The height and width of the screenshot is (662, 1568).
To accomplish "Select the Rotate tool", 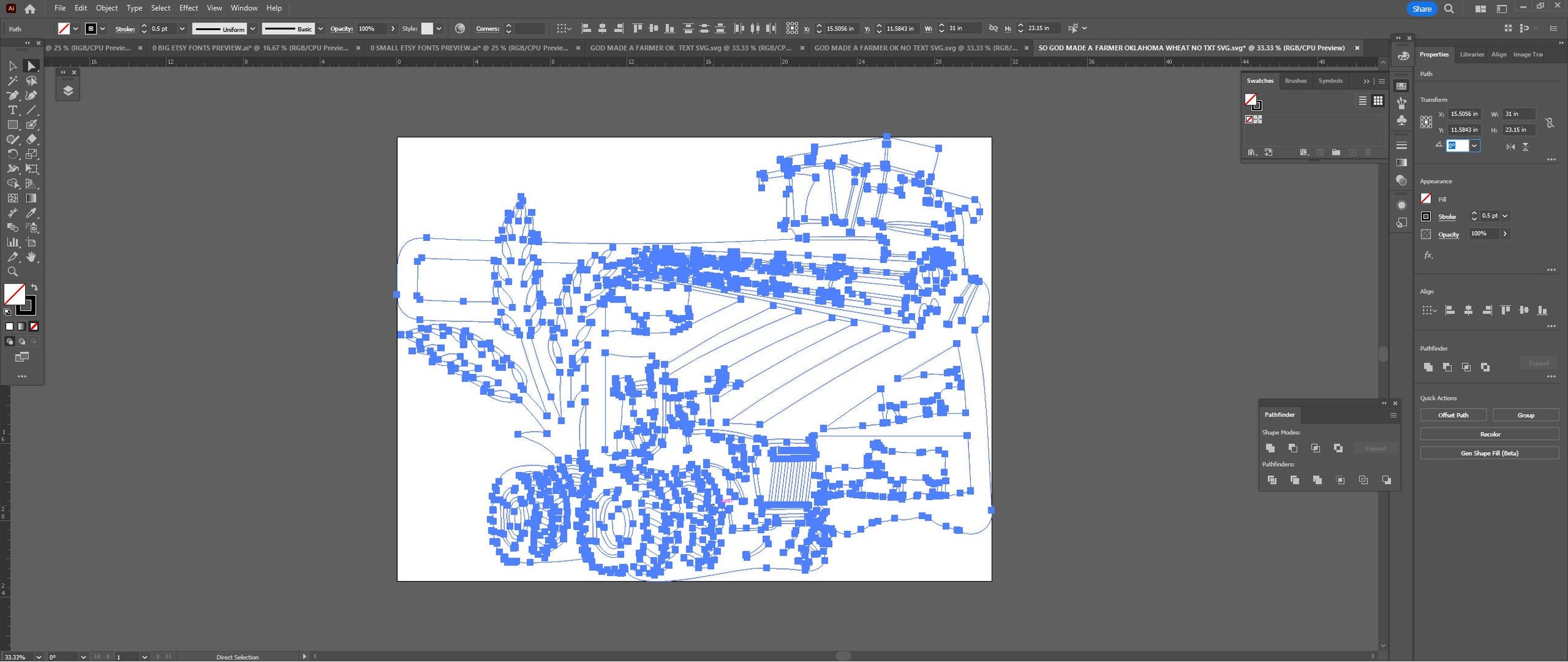I will (13, 154).
